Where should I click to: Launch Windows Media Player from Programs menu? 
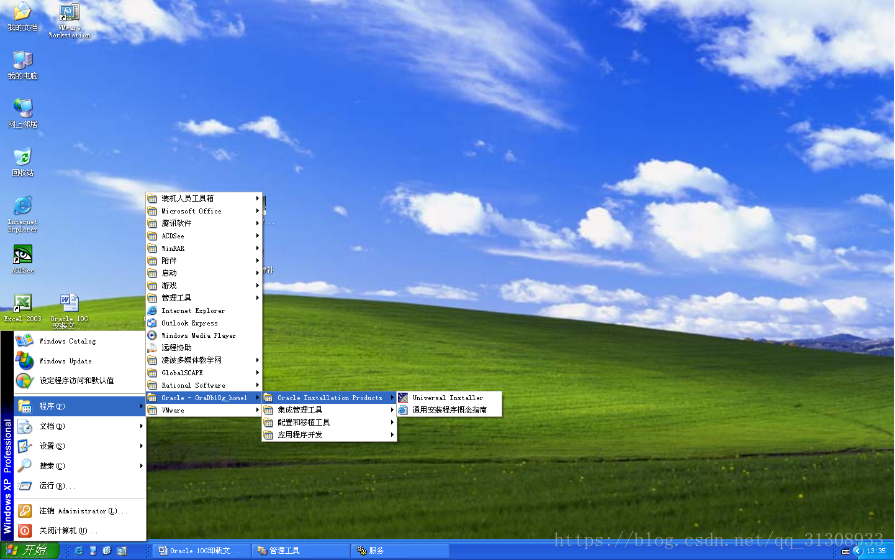[x=204, y=336]
